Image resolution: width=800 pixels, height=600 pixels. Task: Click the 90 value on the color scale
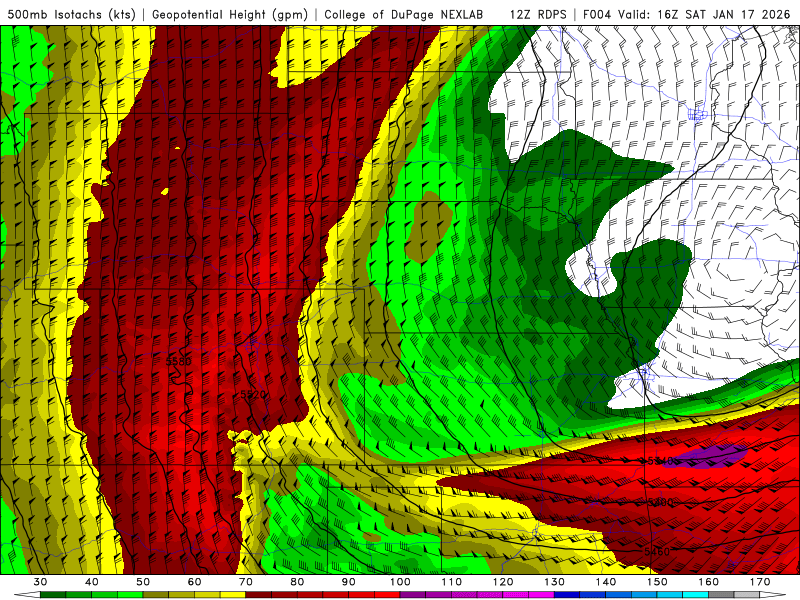349,582
